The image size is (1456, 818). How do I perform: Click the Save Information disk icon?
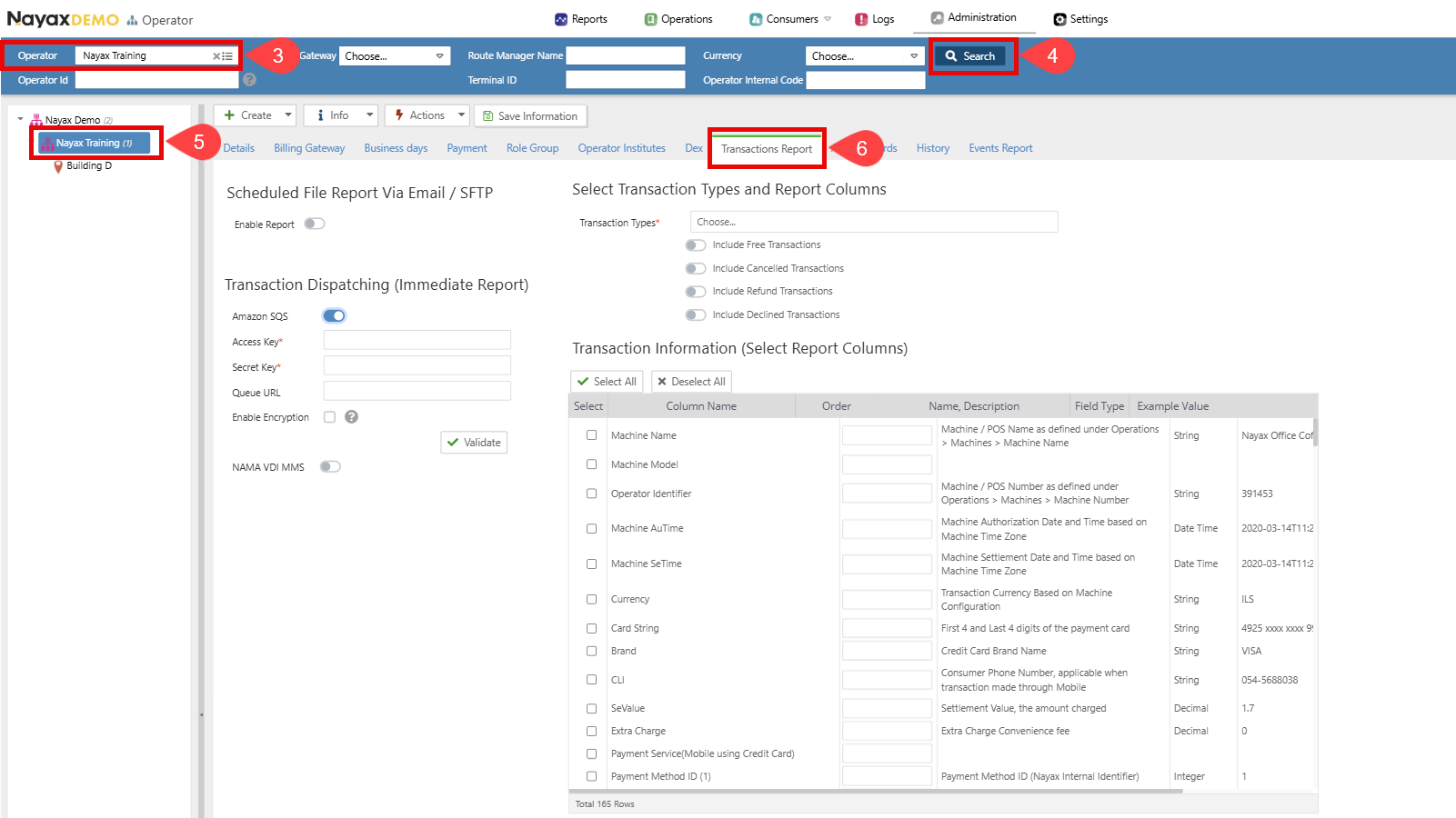click(488, 116)
